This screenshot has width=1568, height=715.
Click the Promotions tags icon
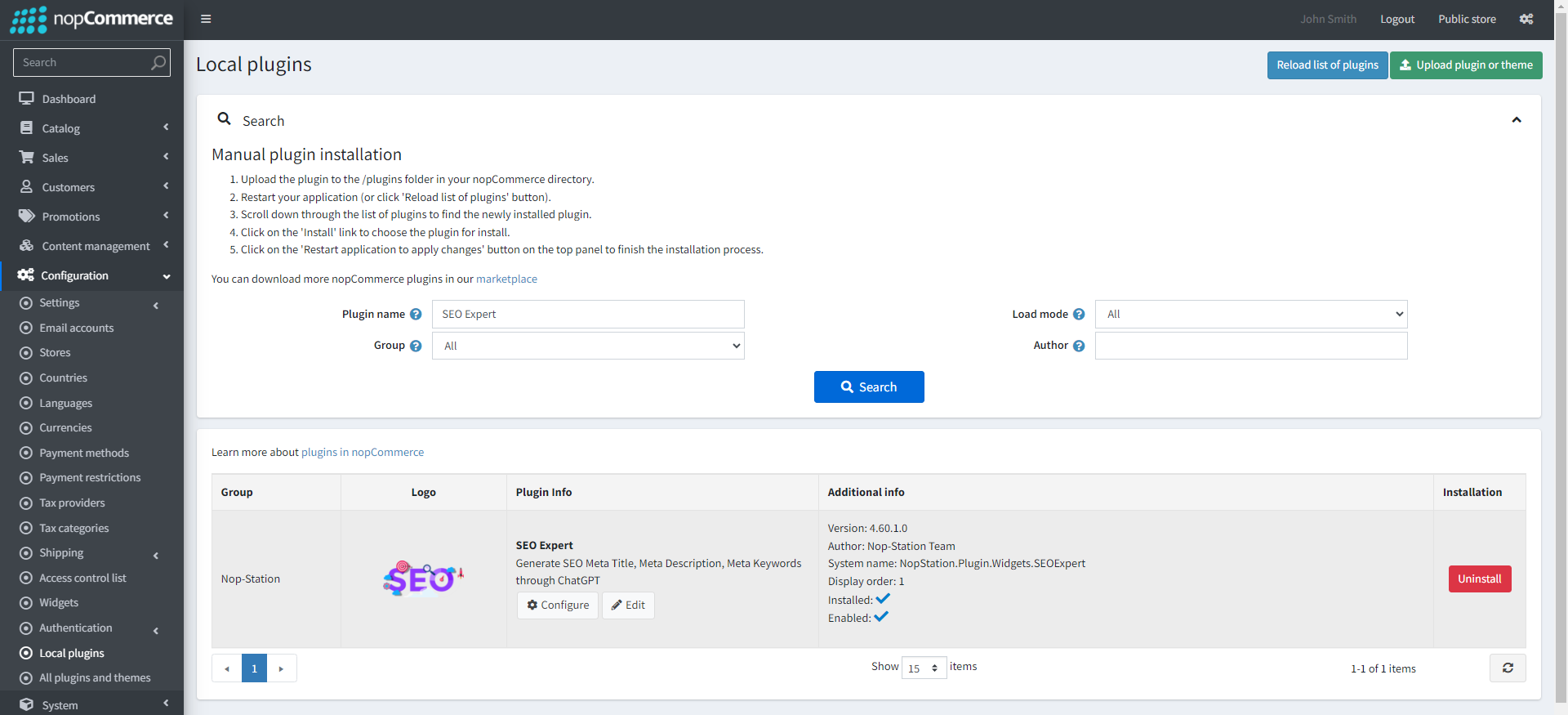coord(27,216)
